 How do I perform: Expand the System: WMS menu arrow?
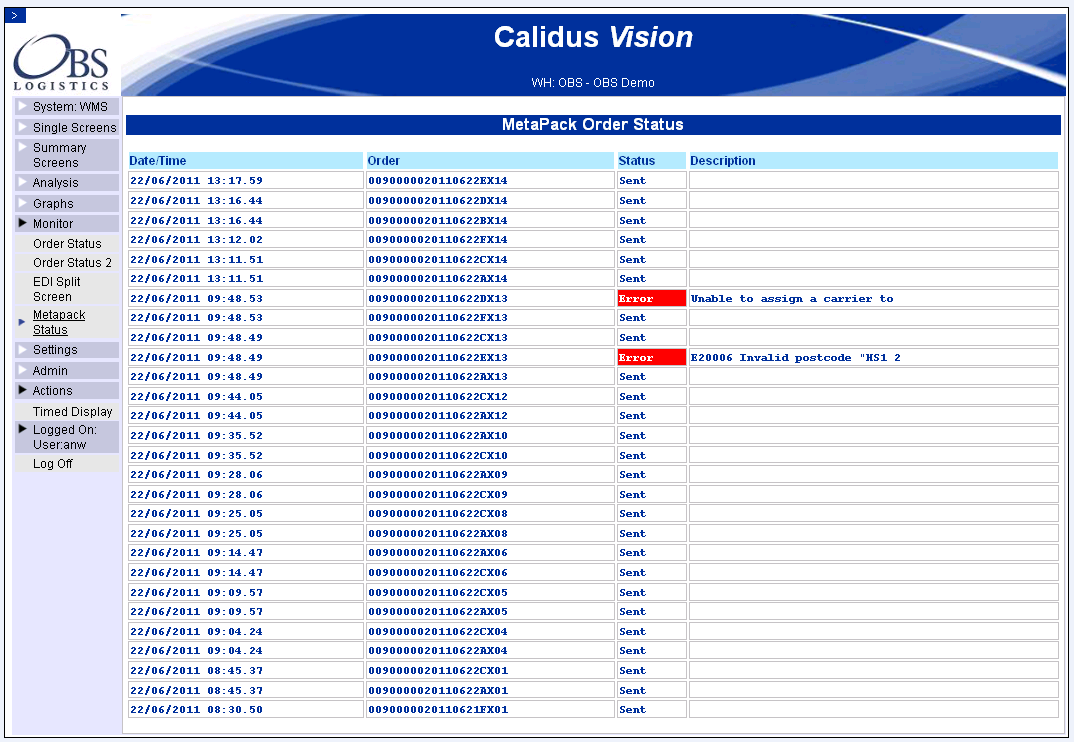point(23,106)
